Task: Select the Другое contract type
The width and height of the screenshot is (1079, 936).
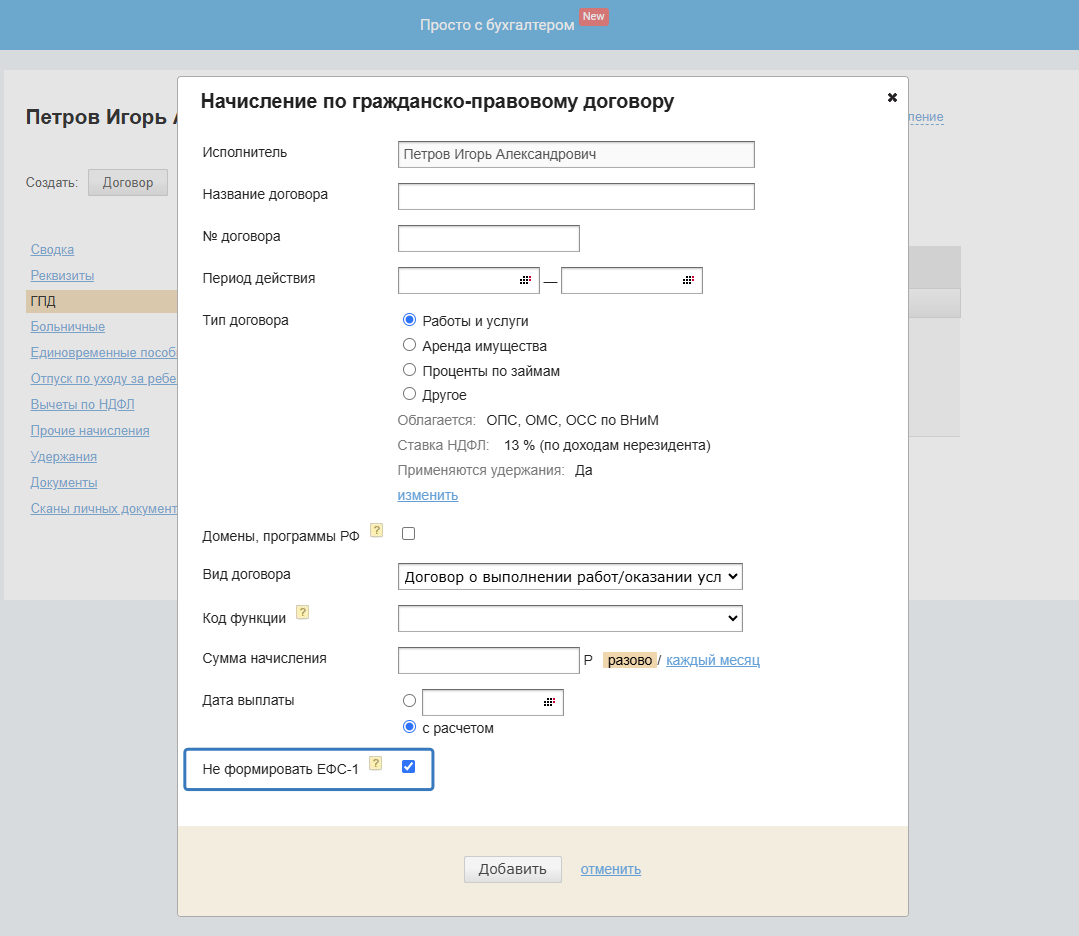Action: tap(409, 394)
